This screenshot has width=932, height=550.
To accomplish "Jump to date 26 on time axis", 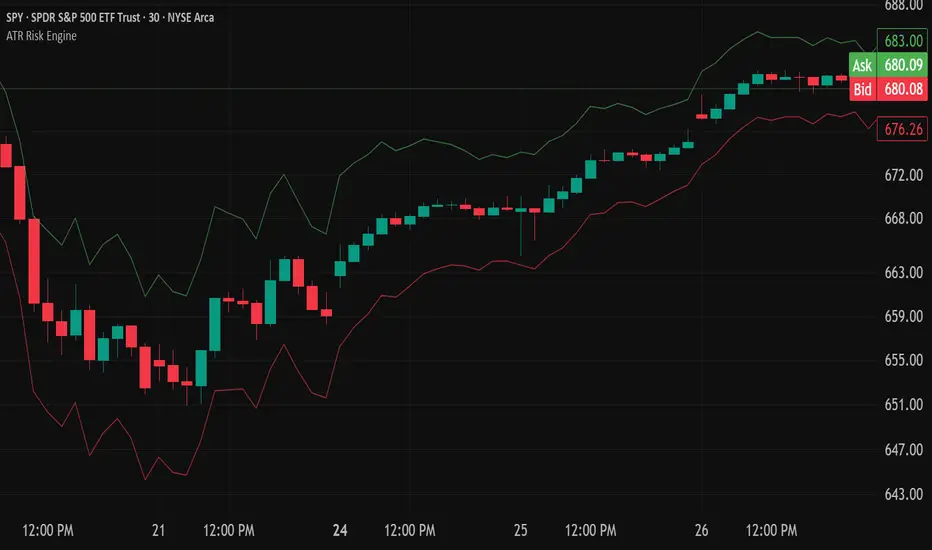I will click(x=700, y=528).
